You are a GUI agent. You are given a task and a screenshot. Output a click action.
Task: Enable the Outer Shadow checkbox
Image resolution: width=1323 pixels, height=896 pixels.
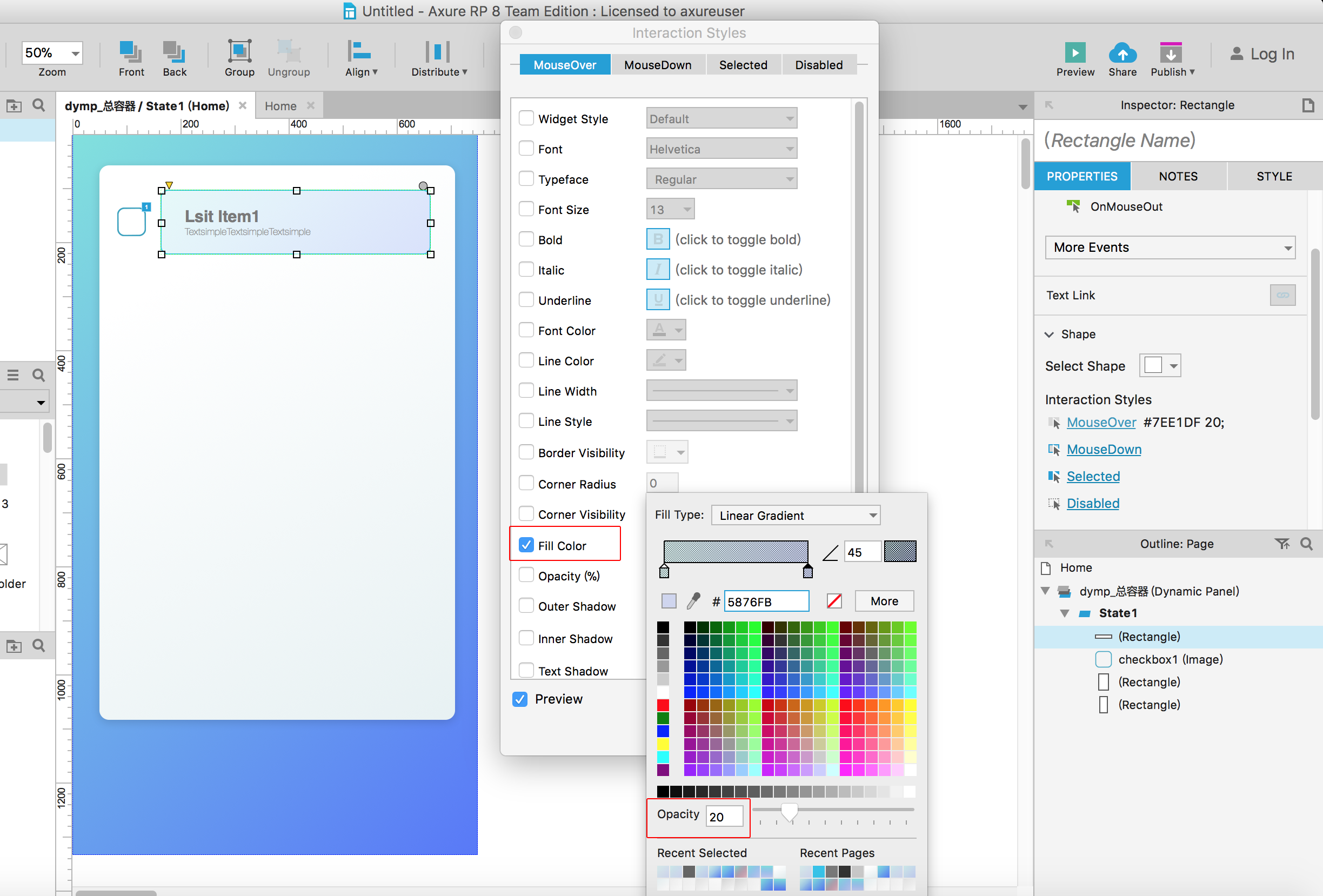[x=526, y=606]
